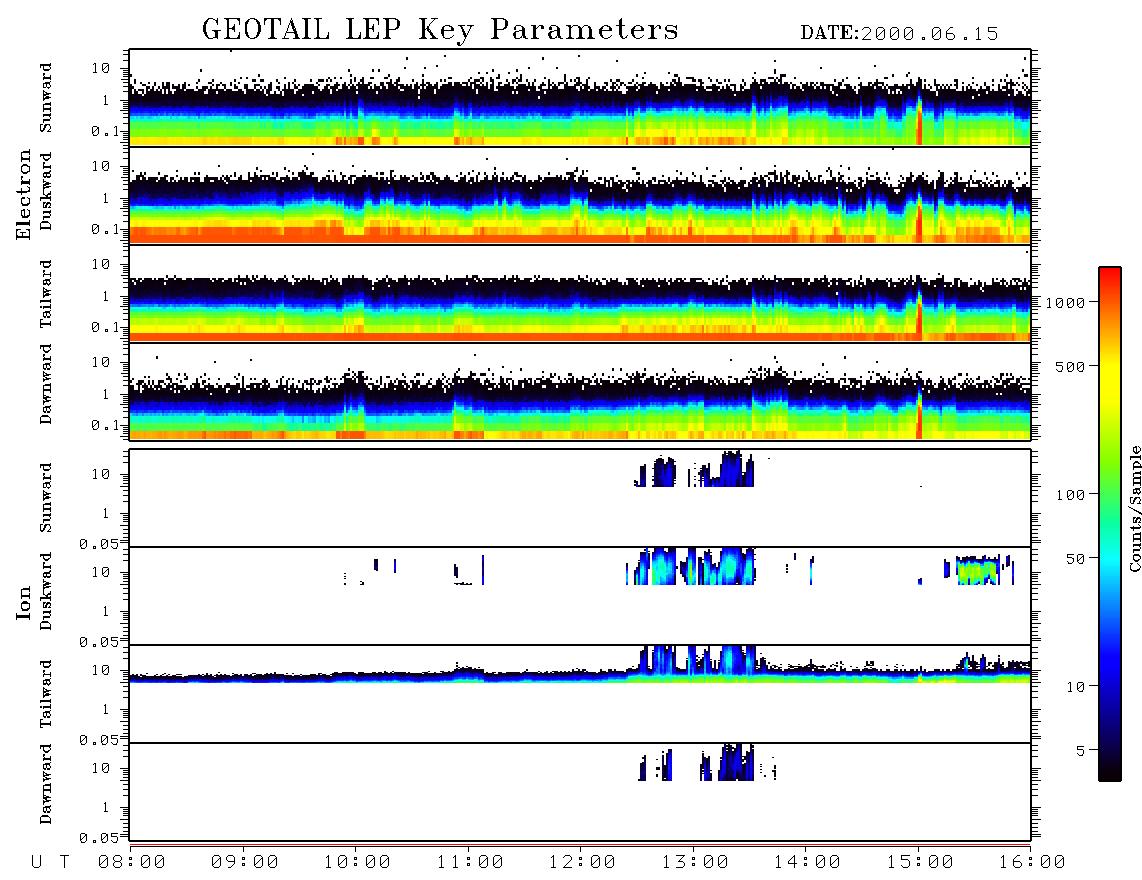Click the "U T" time axis label
The image size is (1142, 880).
[50, 863]
